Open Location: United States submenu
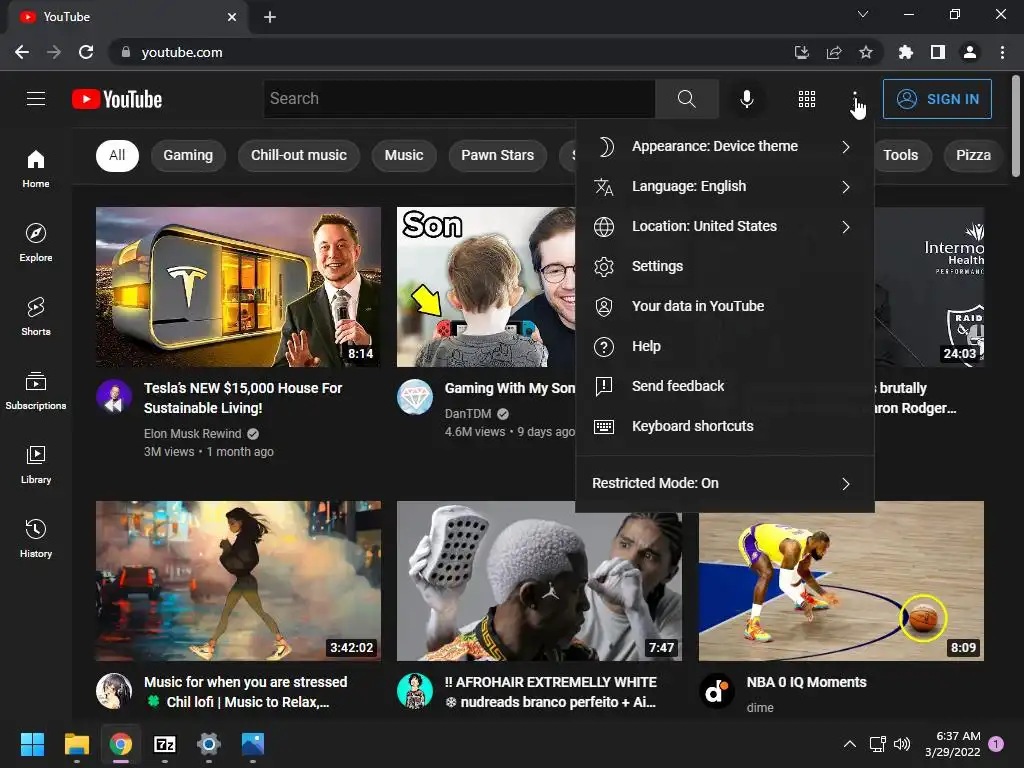Screen dimensions: 1024x768 click(x=725, y=227)
